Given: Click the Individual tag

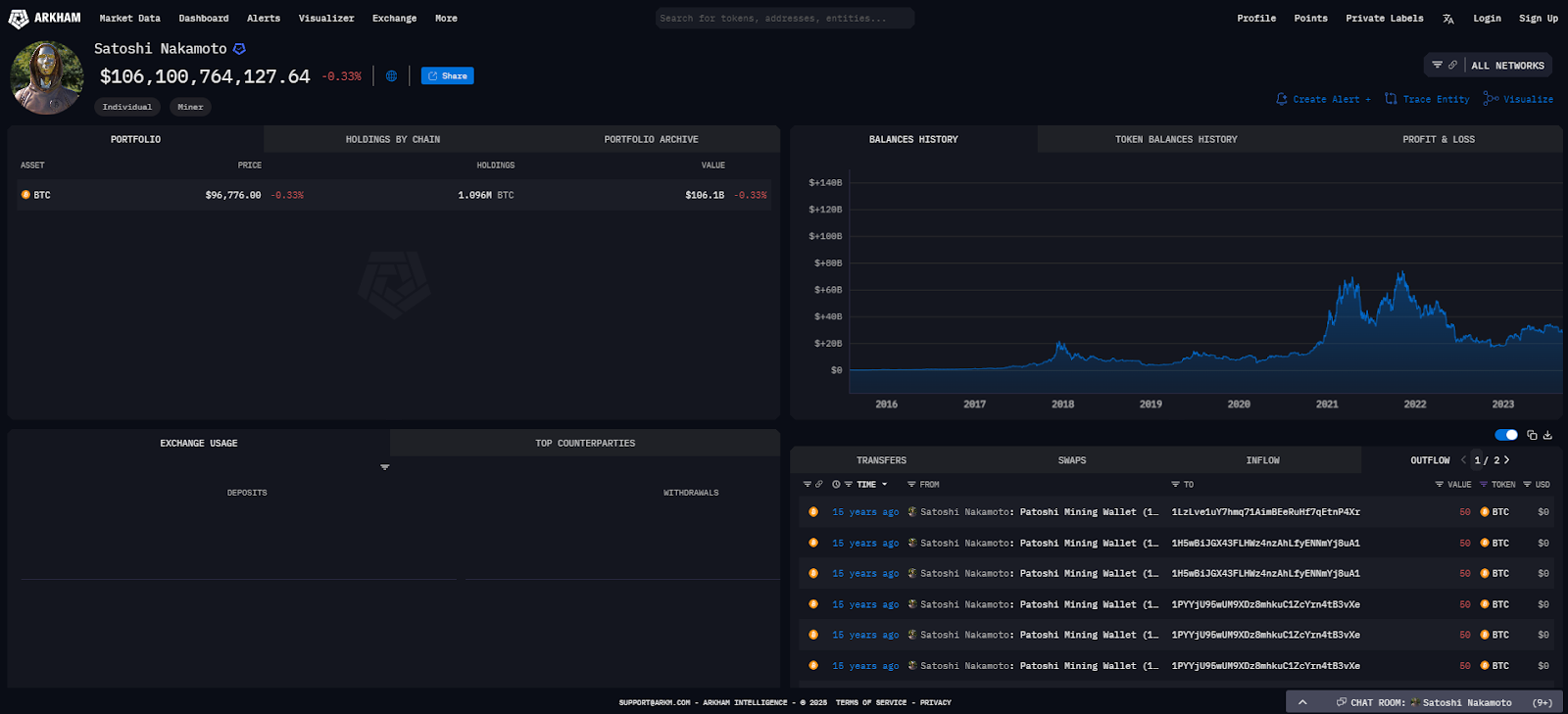Looking at the screenshot, I should click(x=127, y=107).
